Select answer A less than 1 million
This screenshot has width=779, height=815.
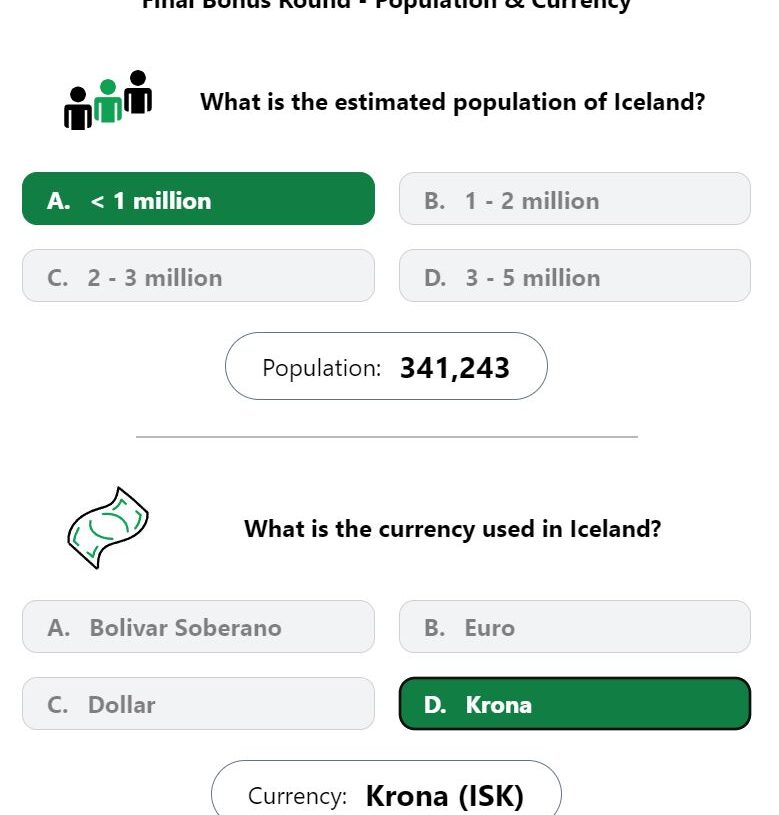pyautogui.click(x=198, y=199)
